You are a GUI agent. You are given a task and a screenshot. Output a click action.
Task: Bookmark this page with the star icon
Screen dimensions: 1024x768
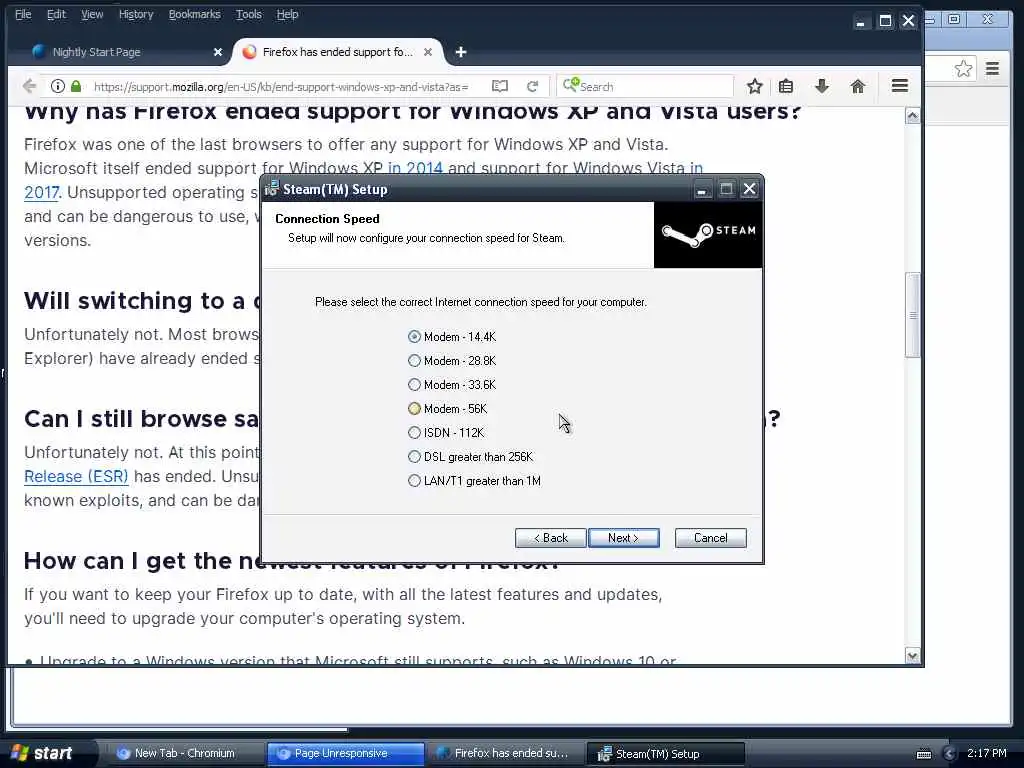coord(754,86)
